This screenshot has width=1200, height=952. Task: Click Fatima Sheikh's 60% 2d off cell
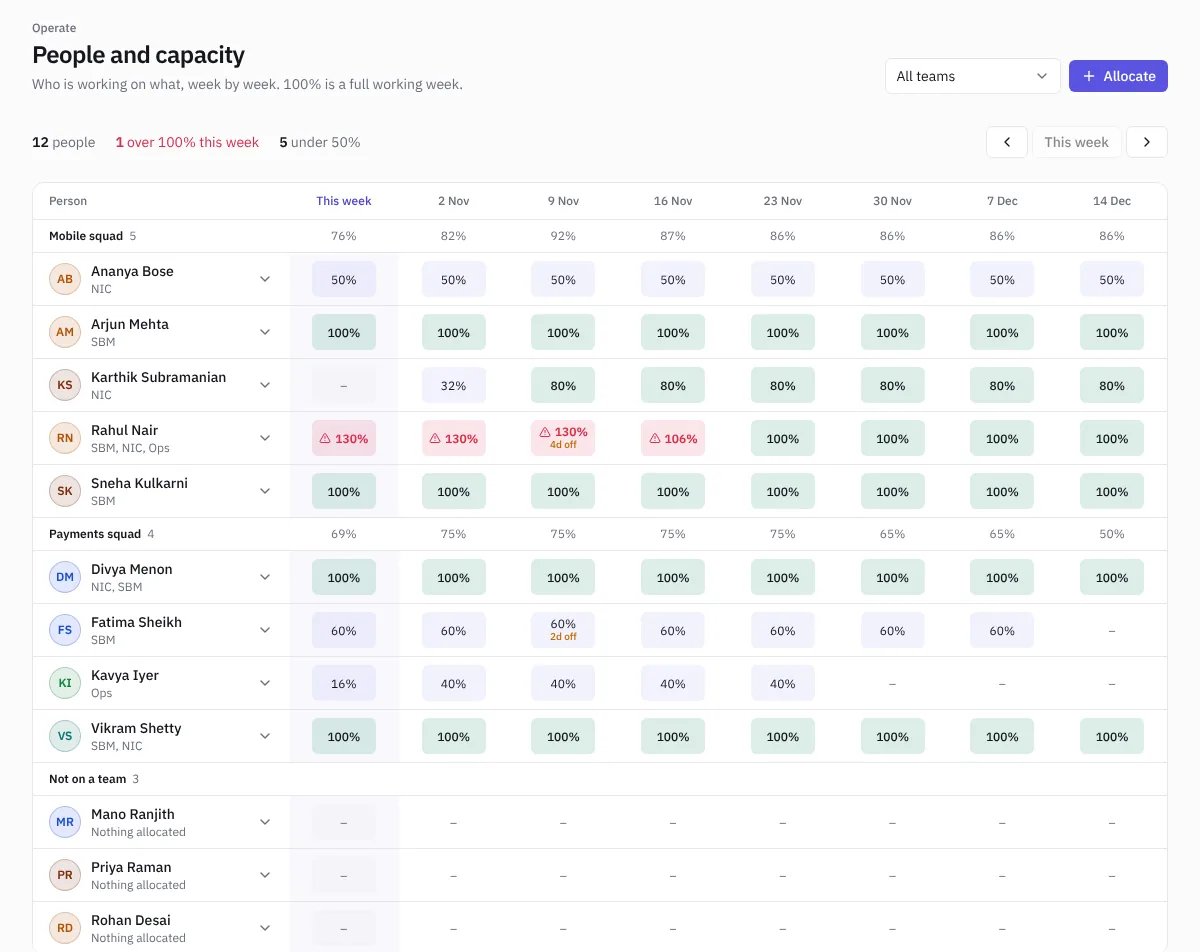click(563, 630)
